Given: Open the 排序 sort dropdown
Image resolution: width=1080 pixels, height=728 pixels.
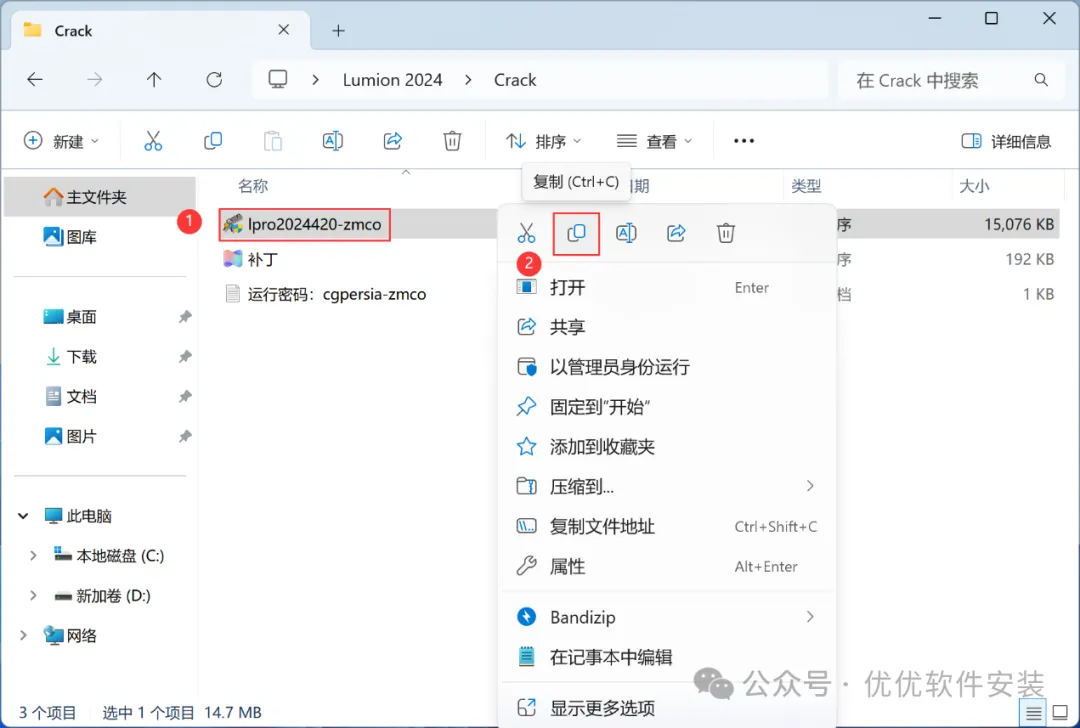Looking at the screenshot, I should [543, 141].
